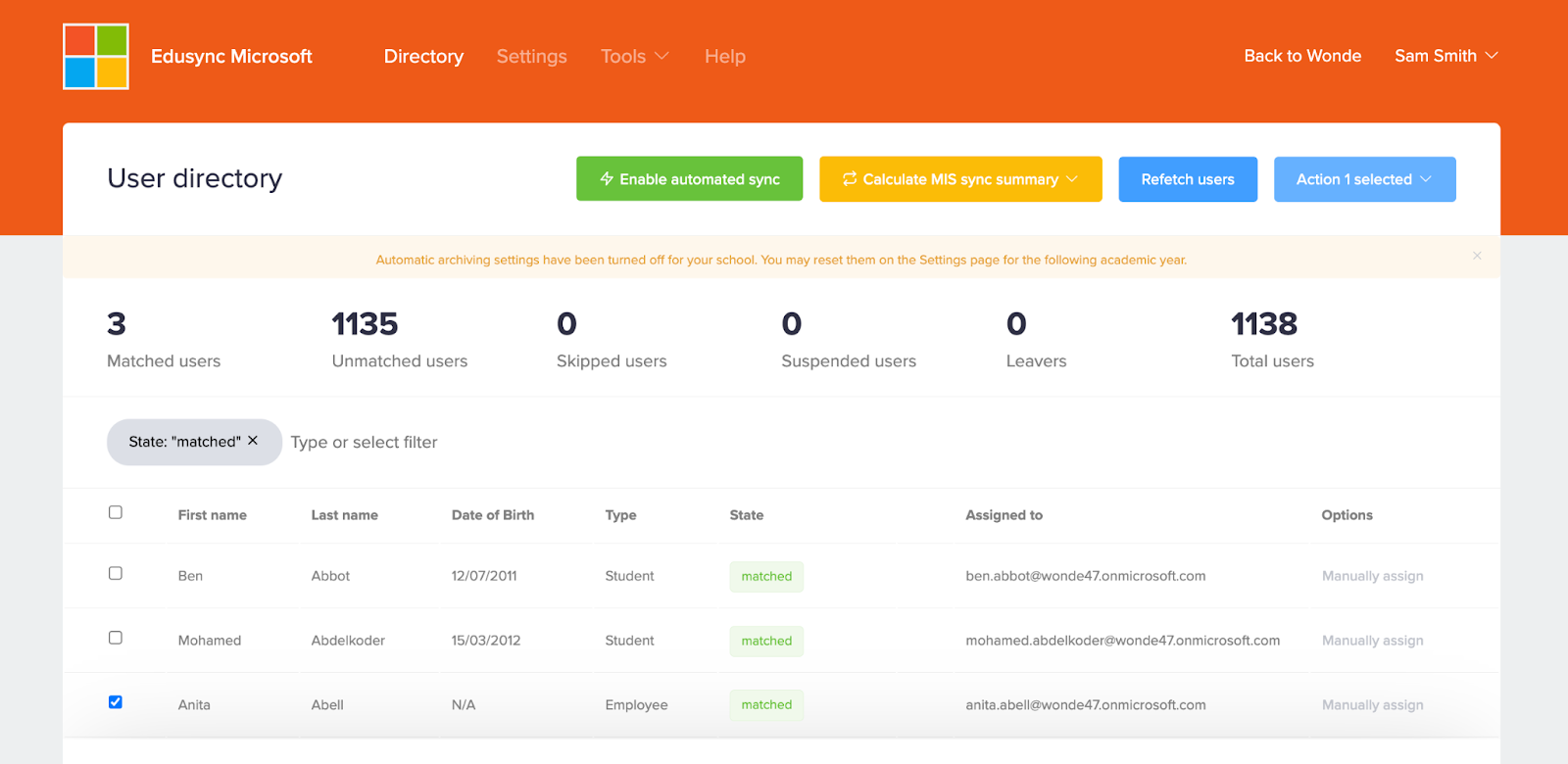Image resolution: width=1568 pixels, height=764 pixels.
Task: Click the Abdelkoder last name cell
Action: 348,641
